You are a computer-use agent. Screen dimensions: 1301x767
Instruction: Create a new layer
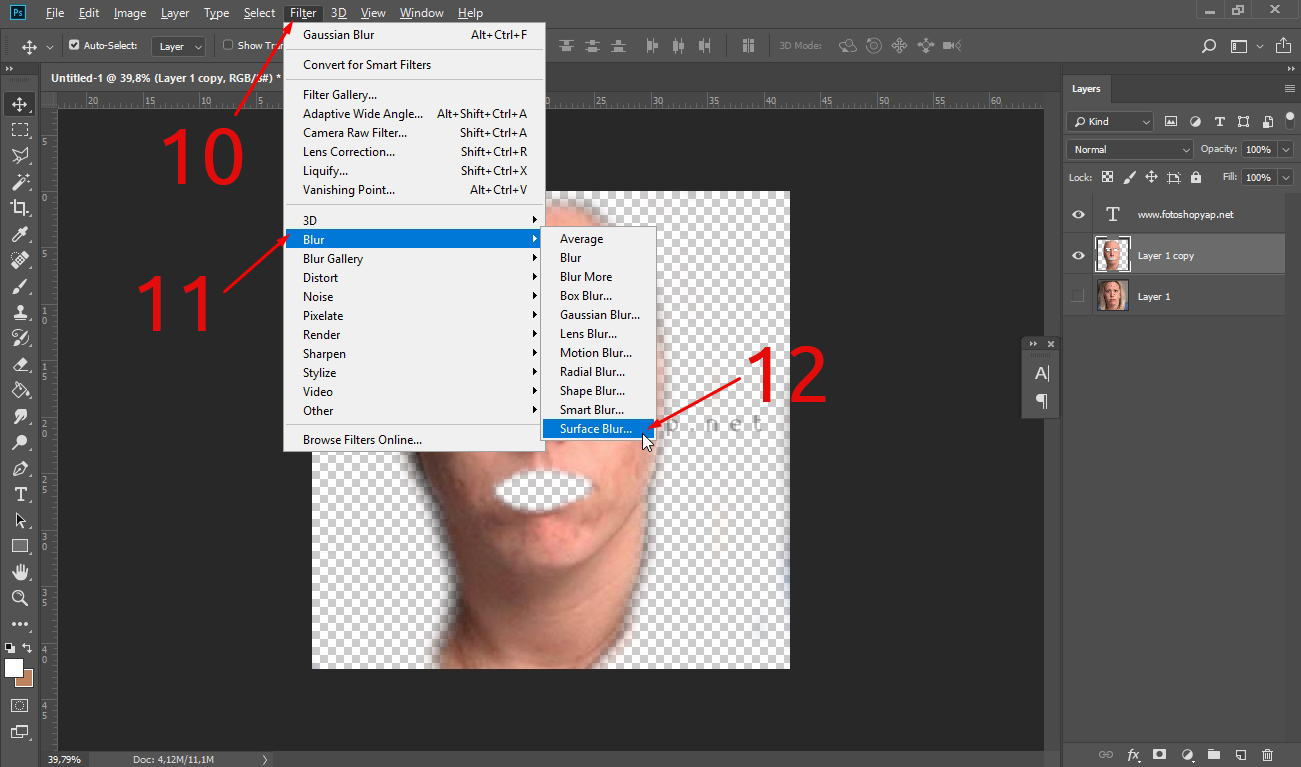[1240, 754]
